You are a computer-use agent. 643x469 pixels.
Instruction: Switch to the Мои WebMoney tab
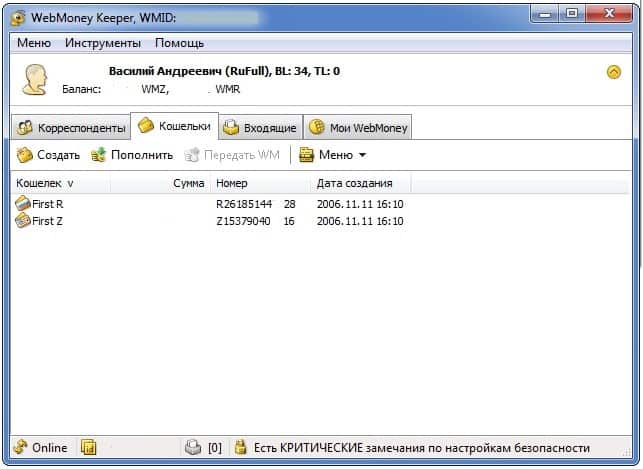pos(358,127)
